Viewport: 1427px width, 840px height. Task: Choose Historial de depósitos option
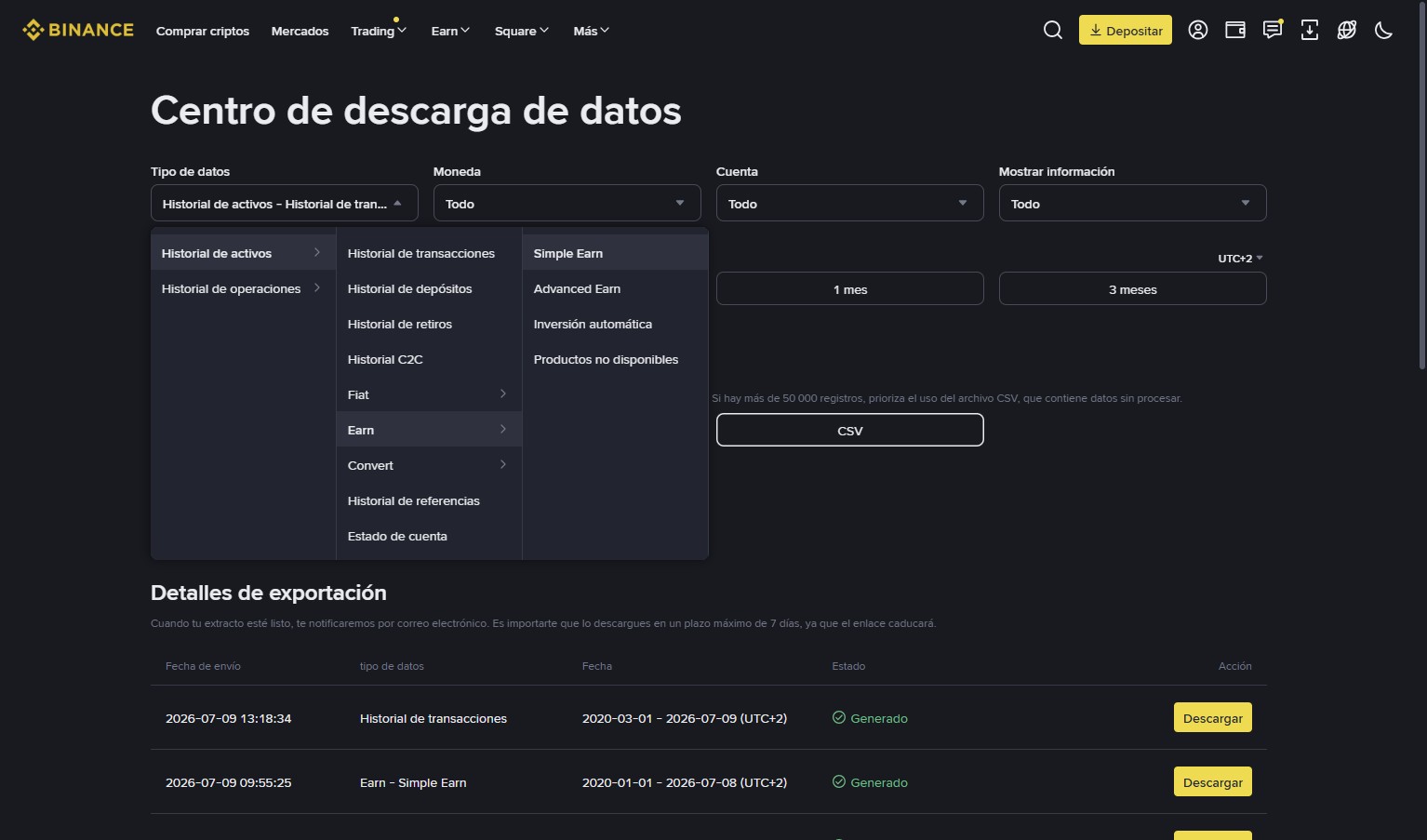point(429,288)
